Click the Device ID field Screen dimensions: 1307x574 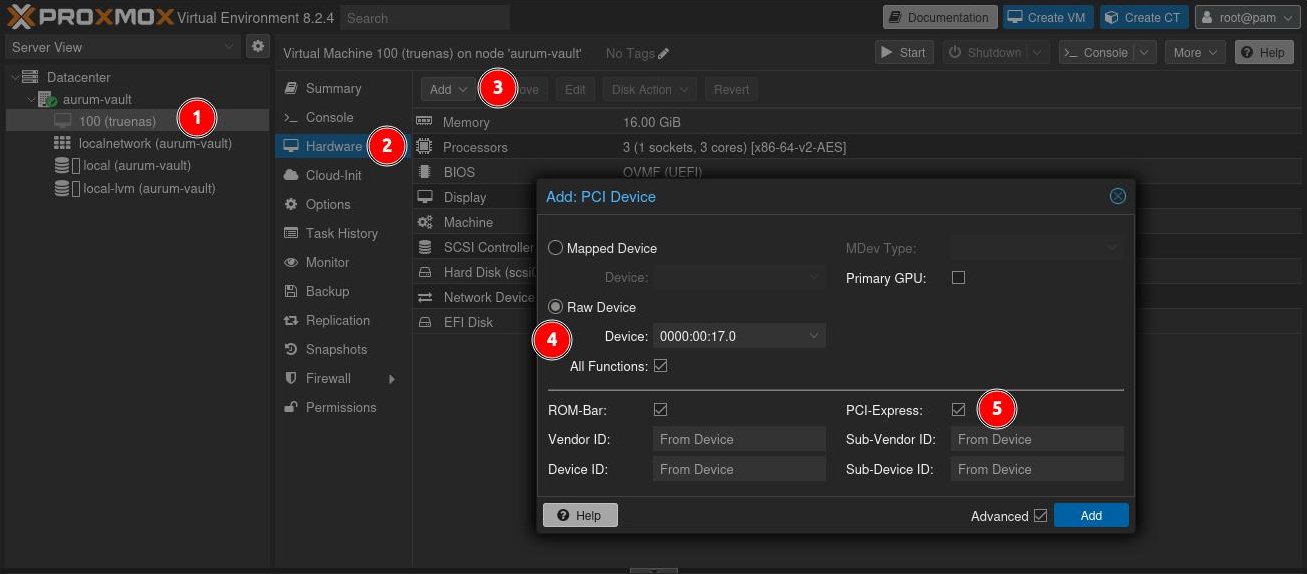[x=739, y=469]
